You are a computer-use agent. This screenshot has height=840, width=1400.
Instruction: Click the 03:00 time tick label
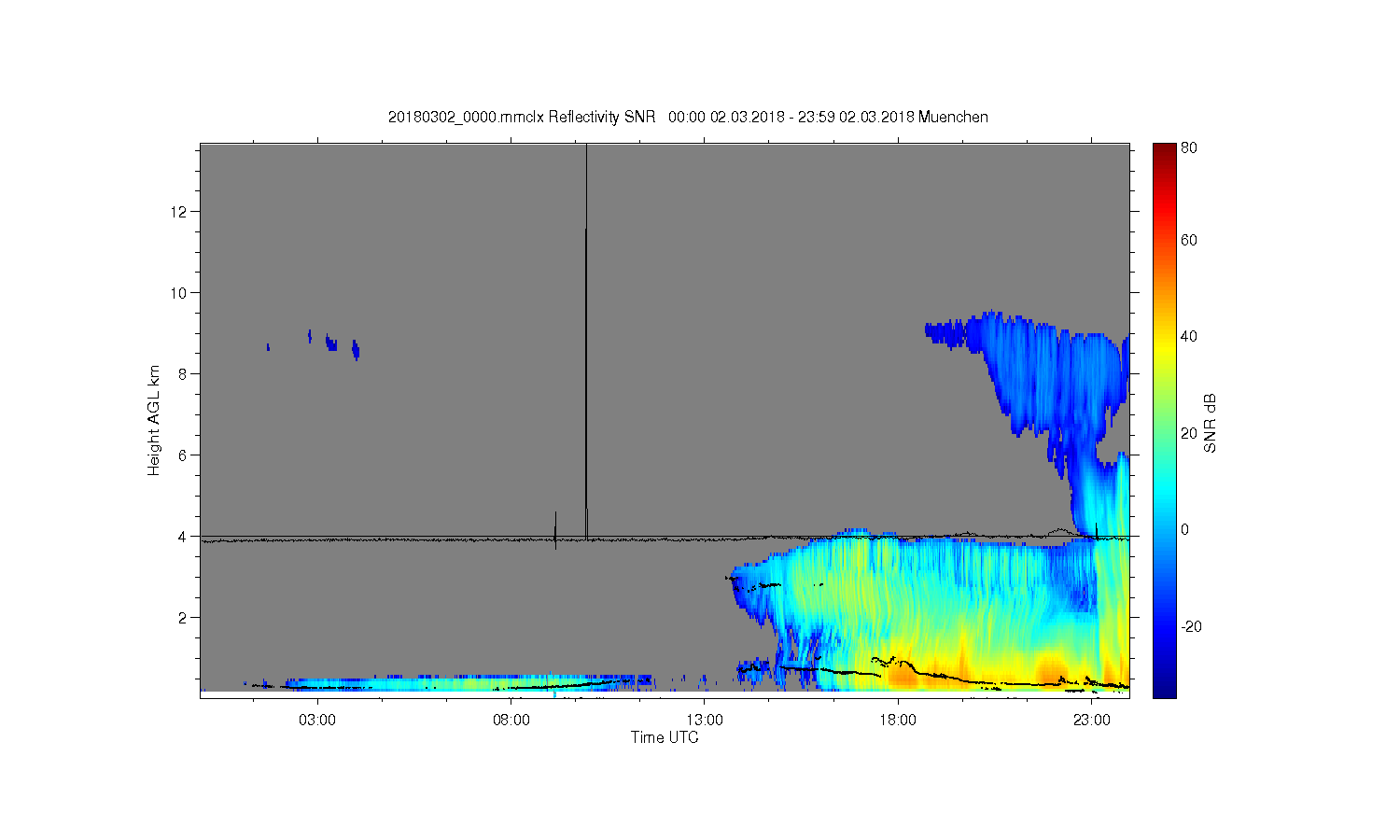pos(317,721)
